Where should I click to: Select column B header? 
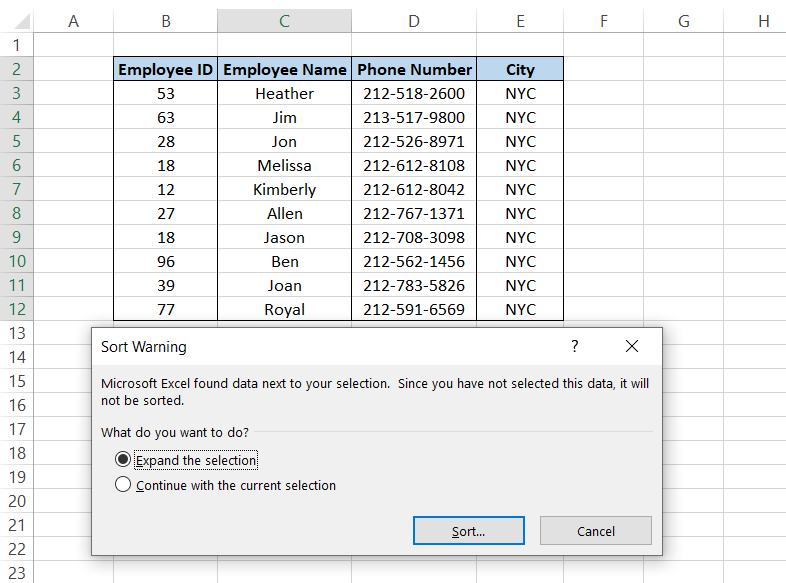coord(165,21)
